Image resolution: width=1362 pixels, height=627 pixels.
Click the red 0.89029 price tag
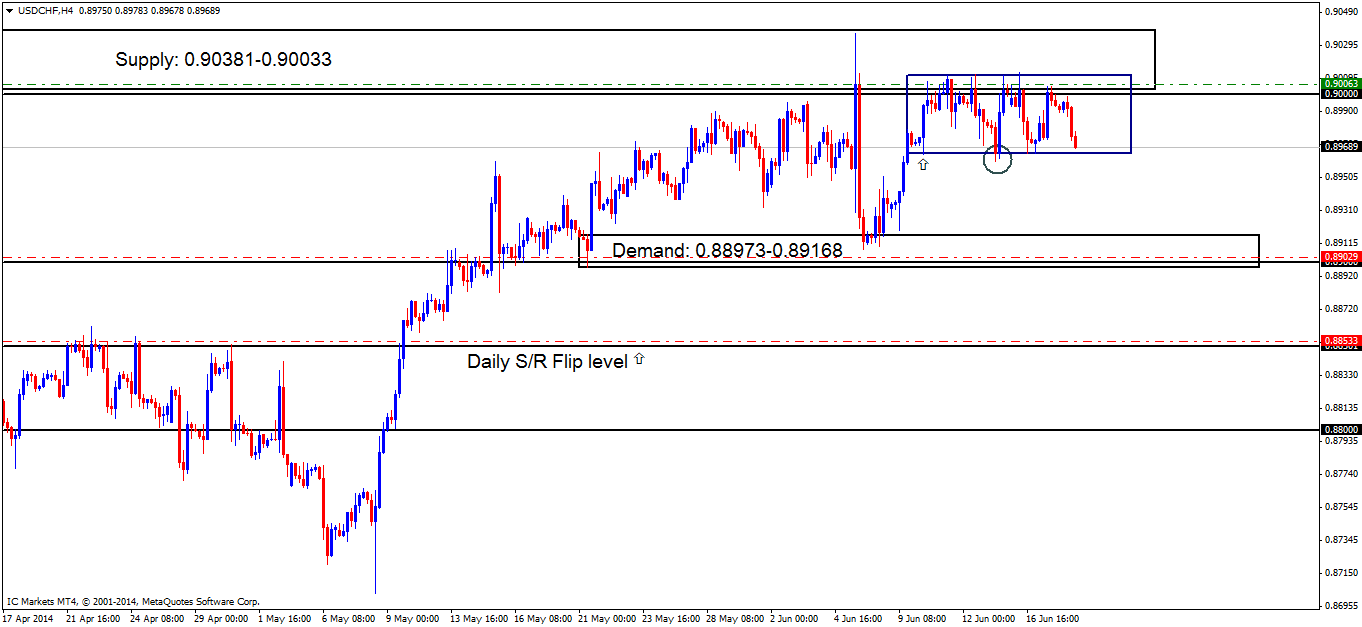[x=1340, y=257]
